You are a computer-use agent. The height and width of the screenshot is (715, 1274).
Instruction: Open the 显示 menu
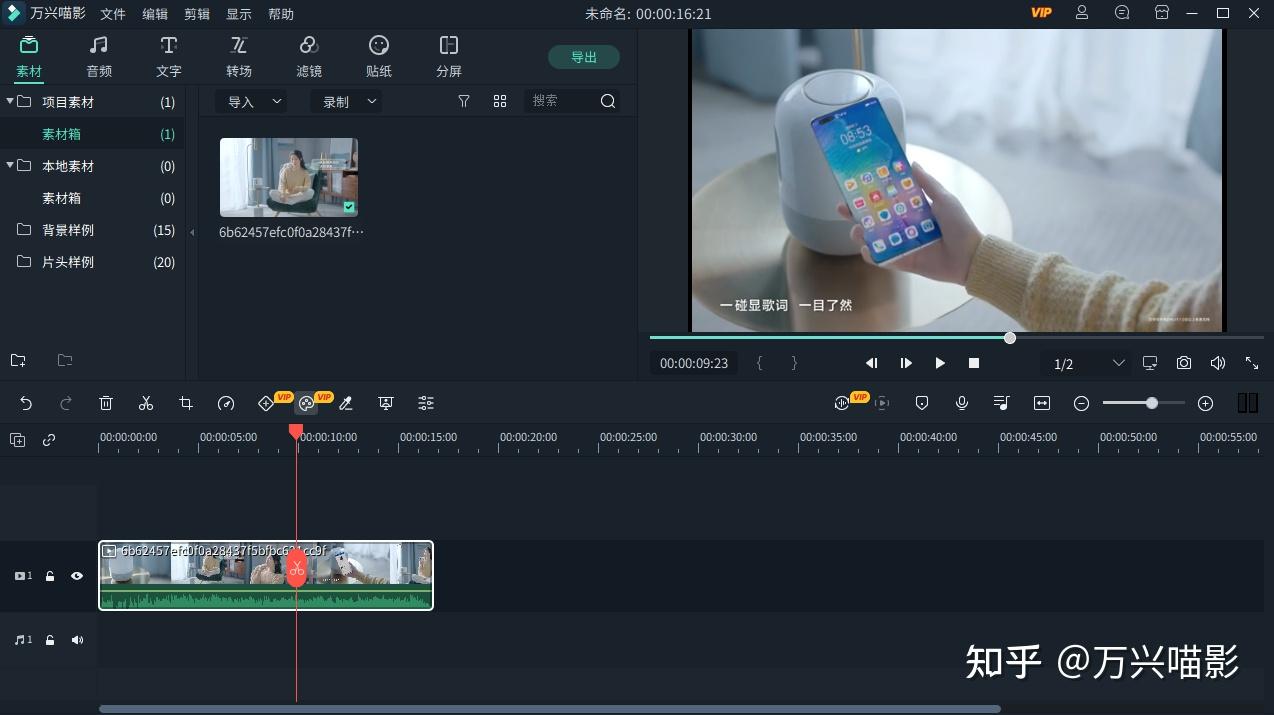pyautogui.click(x=239, y=14)
